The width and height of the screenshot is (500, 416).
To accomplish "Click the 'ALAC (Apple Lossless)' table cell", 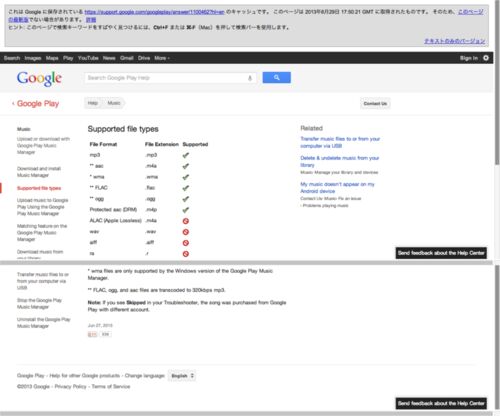I will pyautogui.click(x=115, y=221).
